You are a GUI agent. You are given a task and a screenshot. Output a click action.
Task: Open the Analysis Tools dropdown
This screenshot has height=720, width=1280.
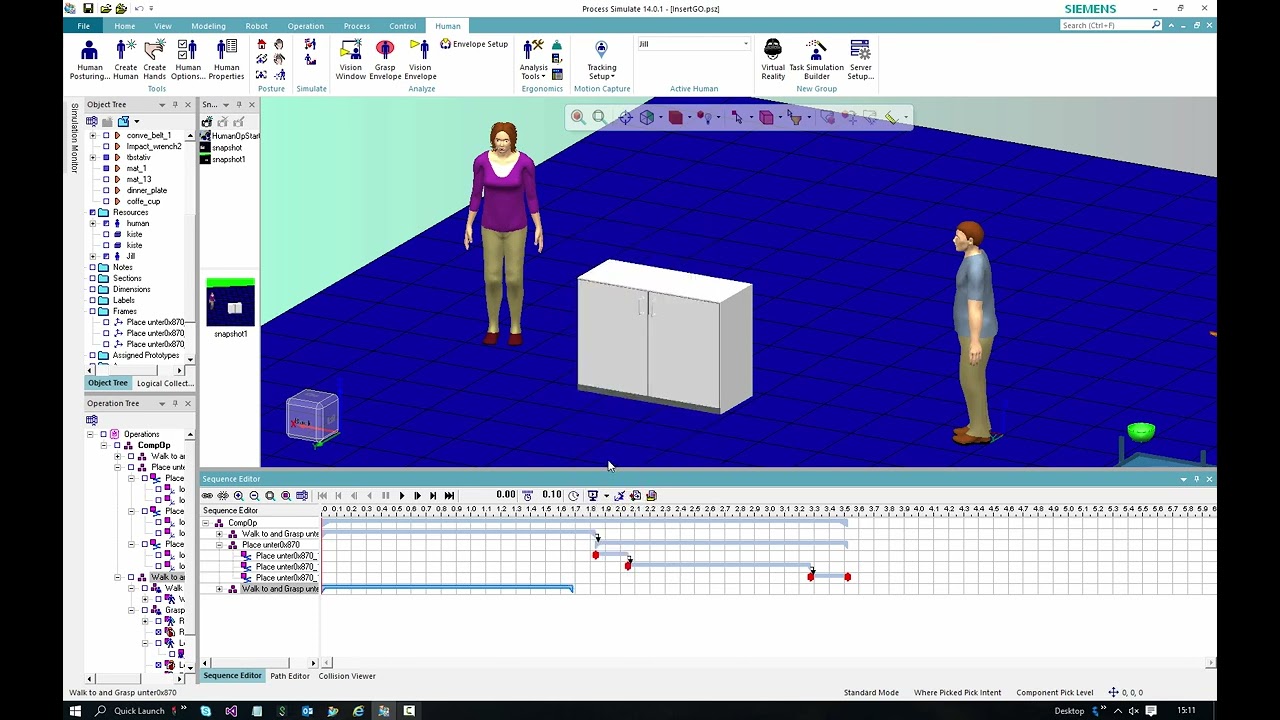pos(533,60)
